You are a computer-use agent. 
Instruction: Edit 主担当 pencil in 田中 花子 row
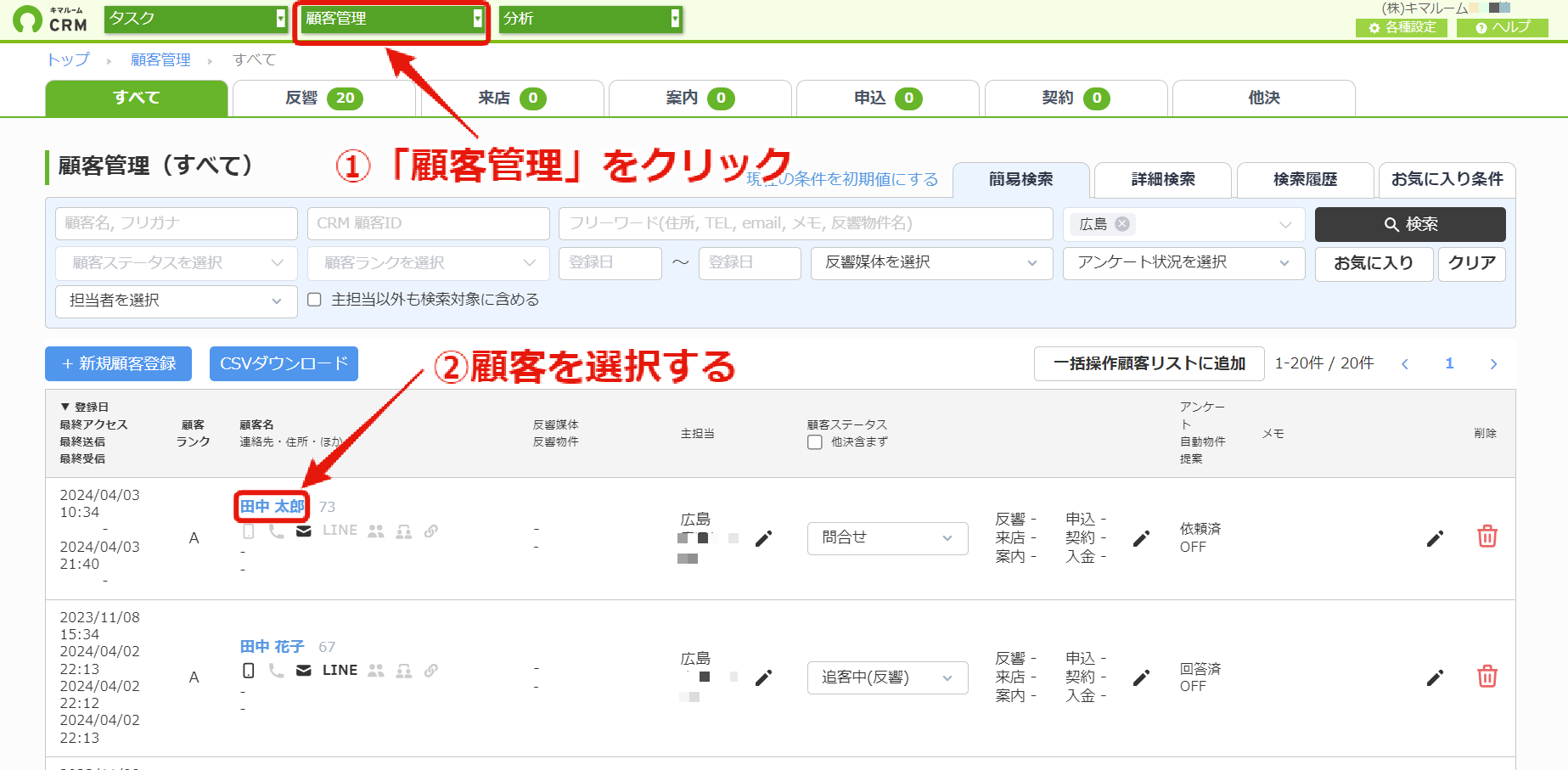(763, 677)
